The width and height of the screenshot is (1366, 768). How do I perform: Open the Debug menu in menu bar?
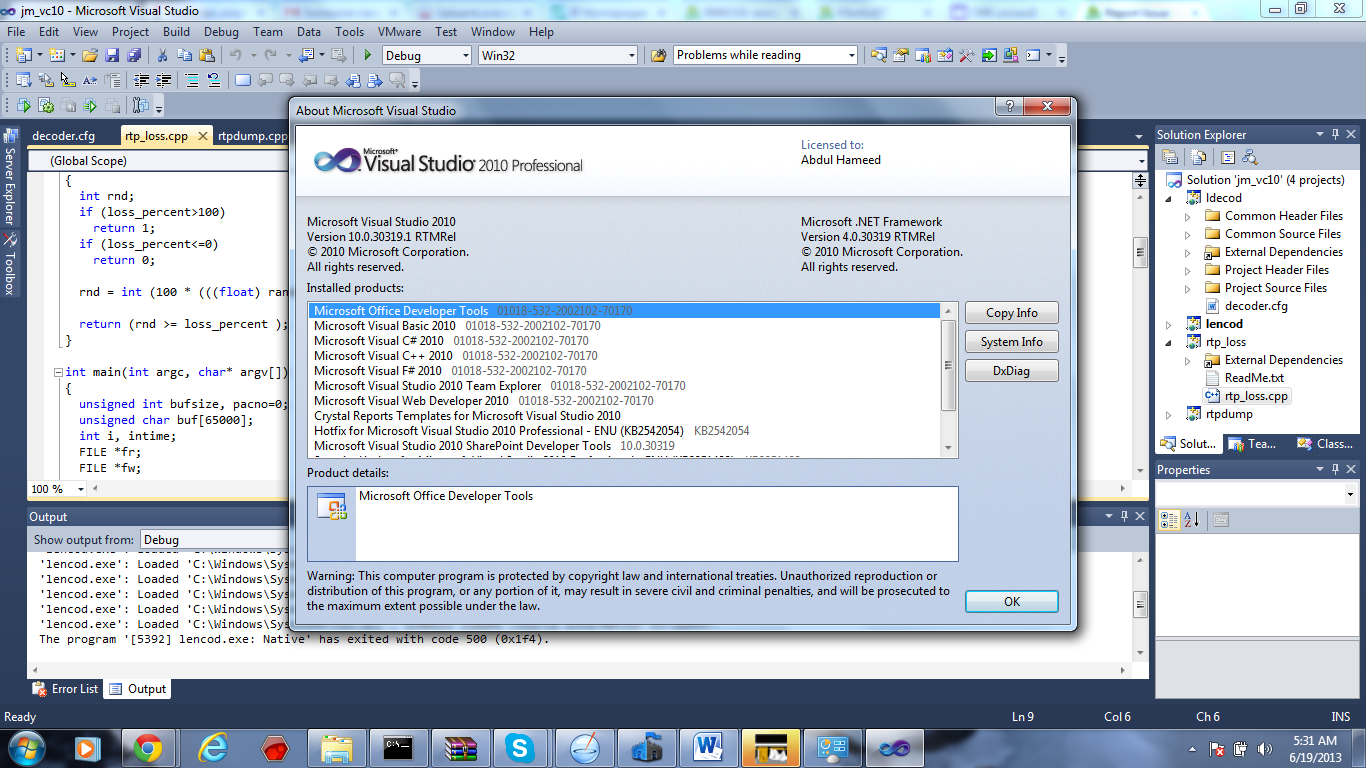(x=222, y=32)
